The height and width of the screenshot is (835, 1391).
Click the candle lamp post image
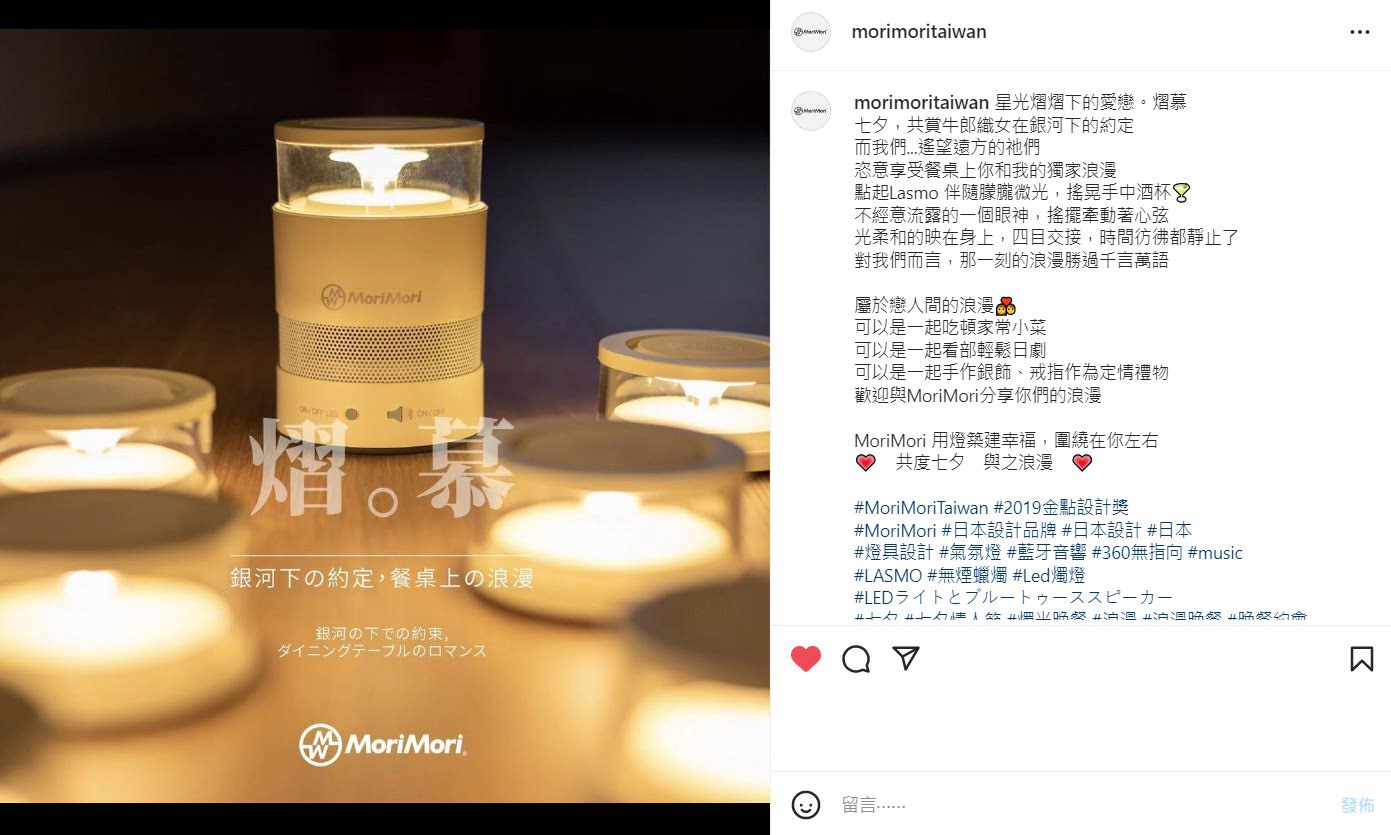385,416
